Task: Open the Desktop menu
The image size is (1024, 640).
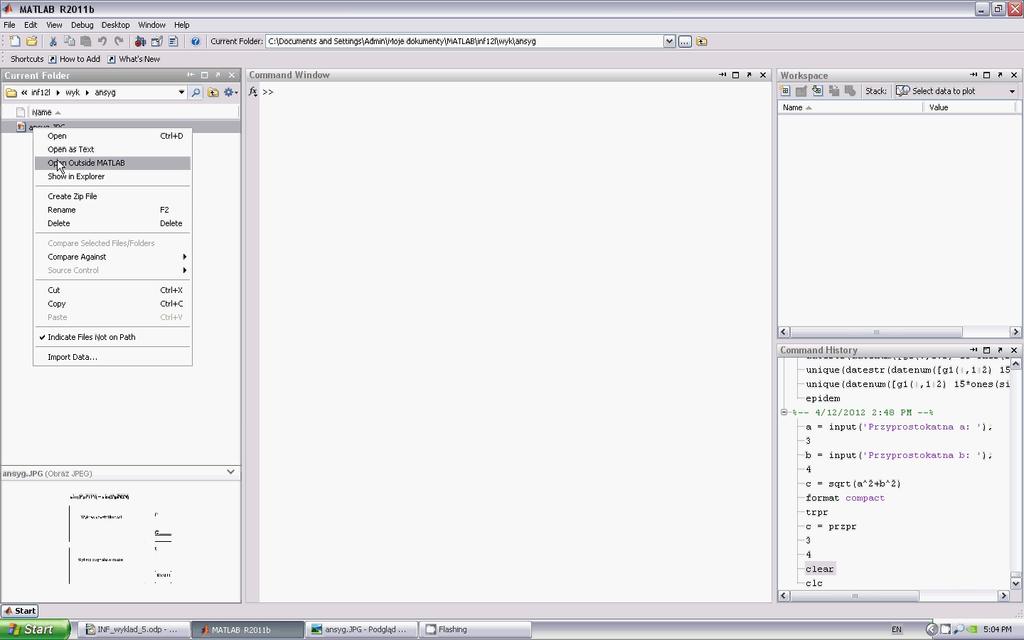Action: [116, 25]
